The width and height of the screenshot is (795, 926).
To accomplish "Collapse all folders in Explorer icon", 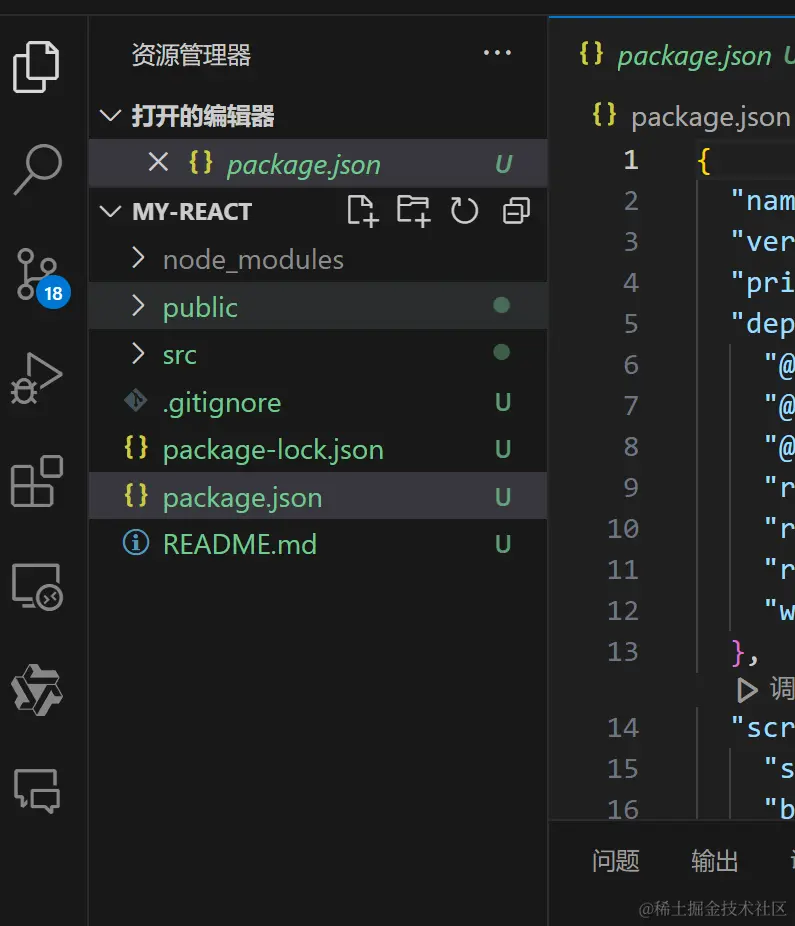I will 513,211.
